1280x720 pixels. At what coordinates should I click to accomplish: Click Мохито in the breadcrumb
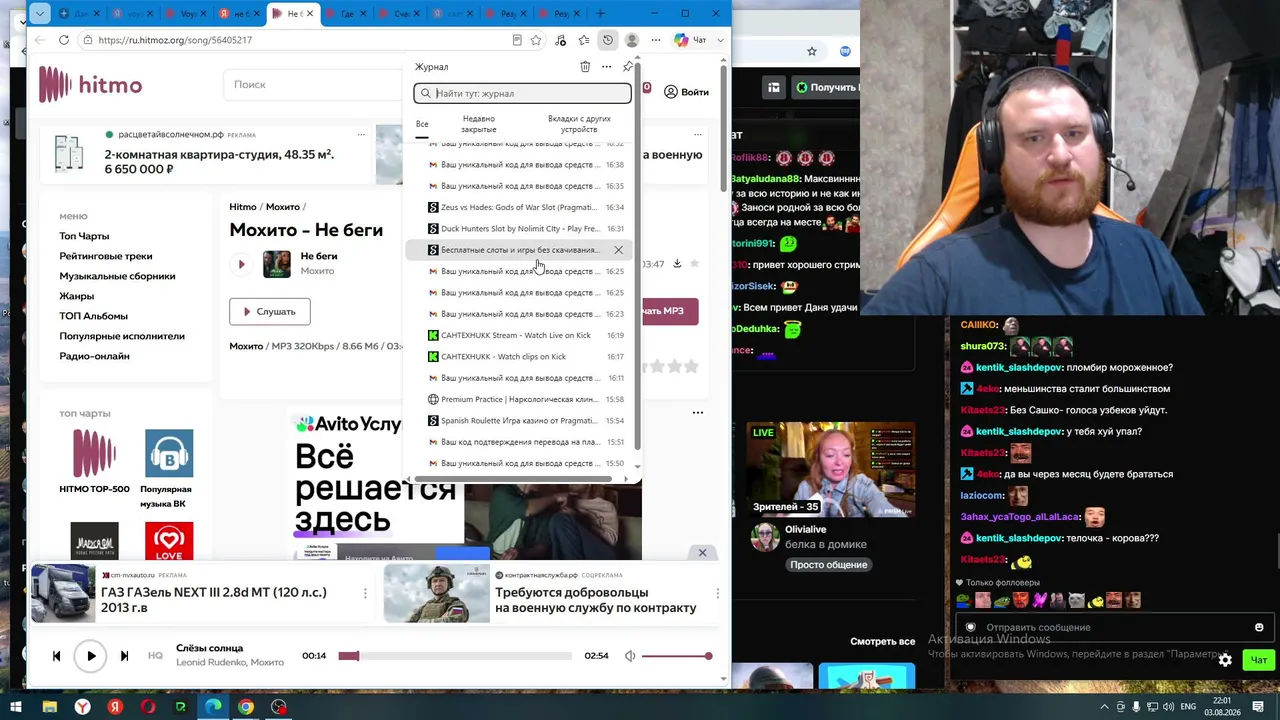click(283, 207)
